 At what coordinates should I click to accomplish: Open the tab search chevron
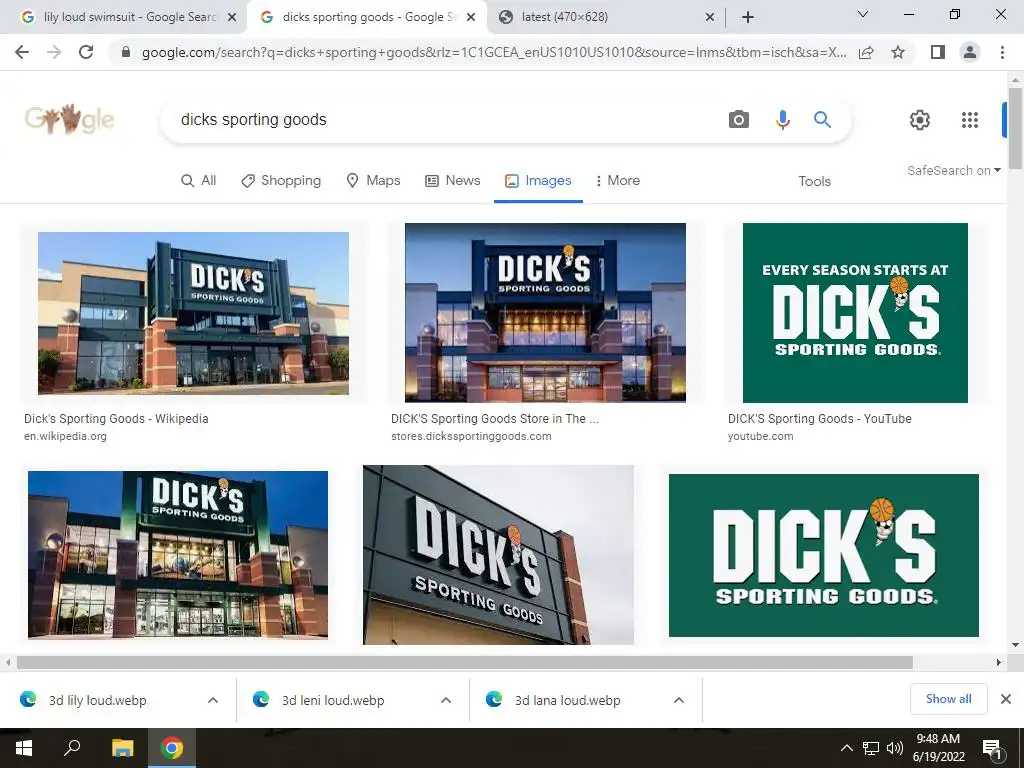pos(863,14)
